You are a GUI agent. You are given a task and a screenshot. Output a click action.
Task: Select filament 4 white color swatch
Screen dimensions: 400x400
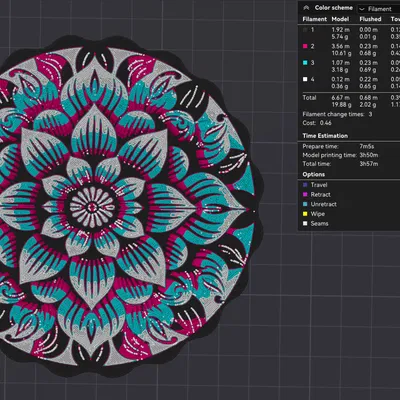pyautogui.click(x=305, y=79)
